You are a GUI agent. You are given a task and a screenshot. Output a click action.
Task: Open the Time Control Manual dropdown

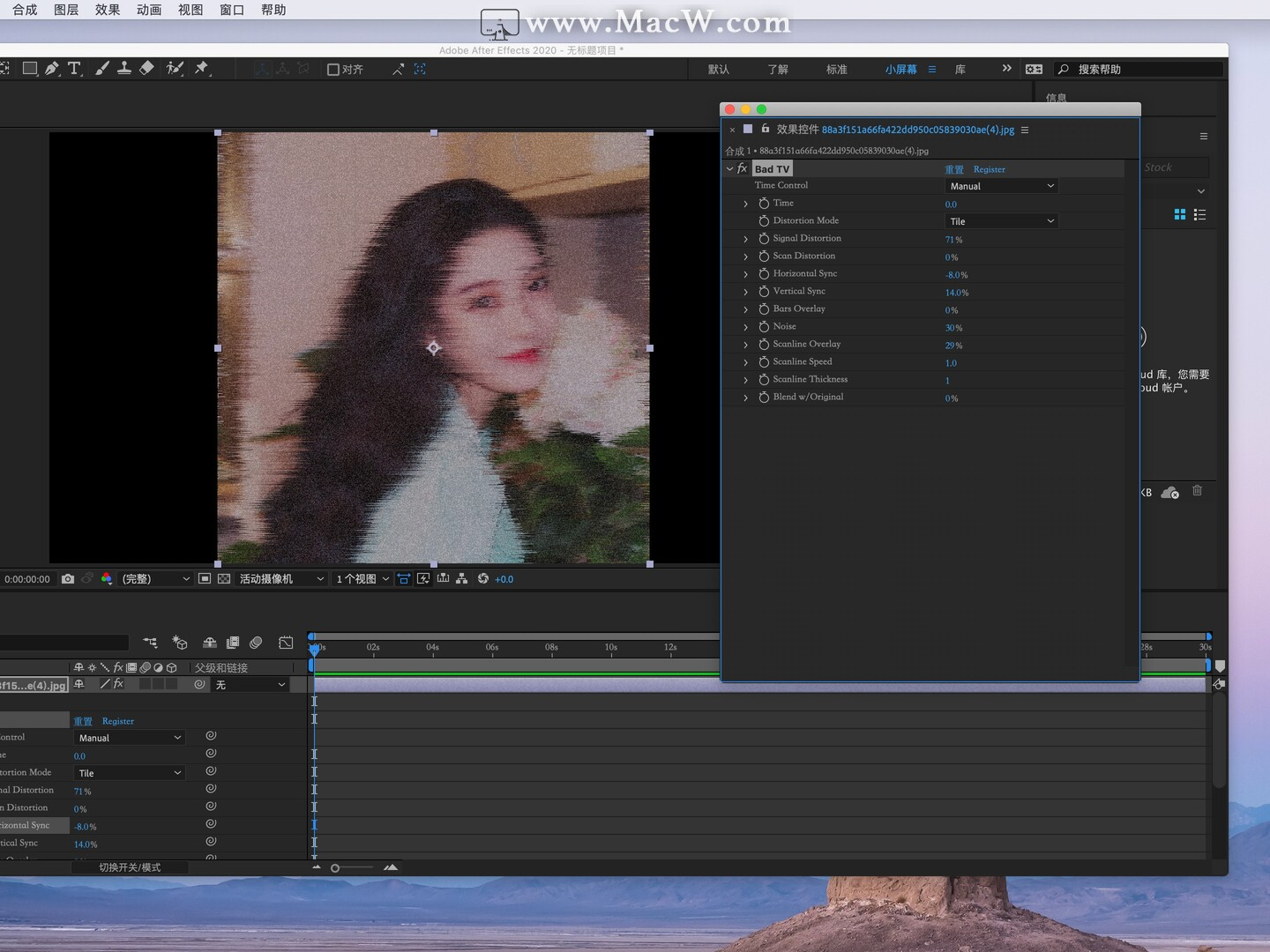pos(1001,186)
